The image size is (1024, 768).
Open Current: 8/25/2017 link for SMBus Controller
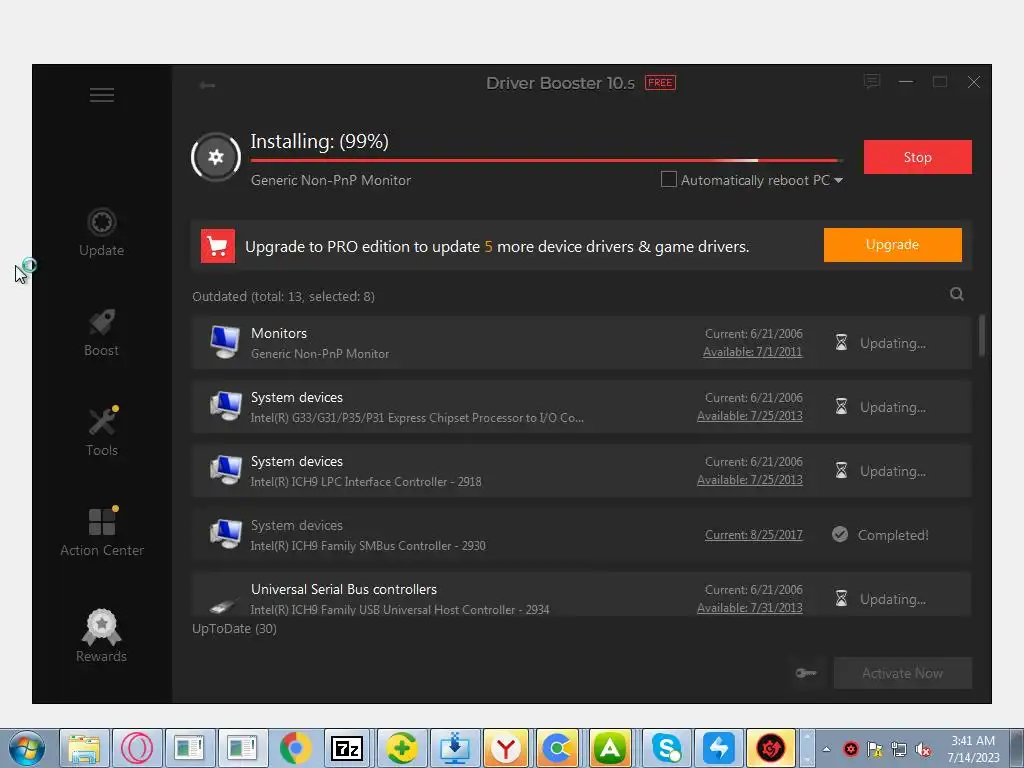pyautogui.click(x=754, y=535)
